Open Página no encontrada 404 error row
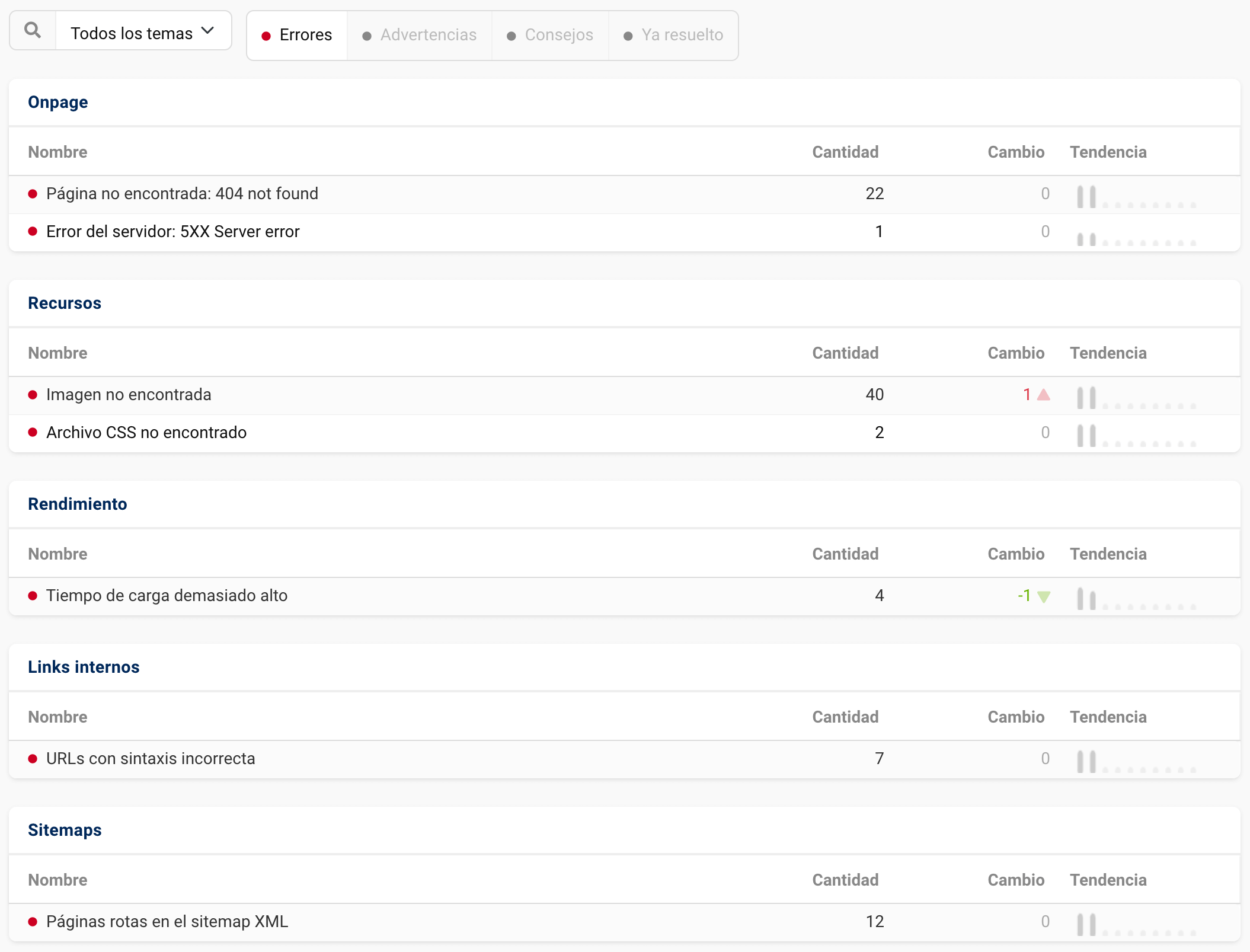 pyautogui.click(x=182, y=194)
